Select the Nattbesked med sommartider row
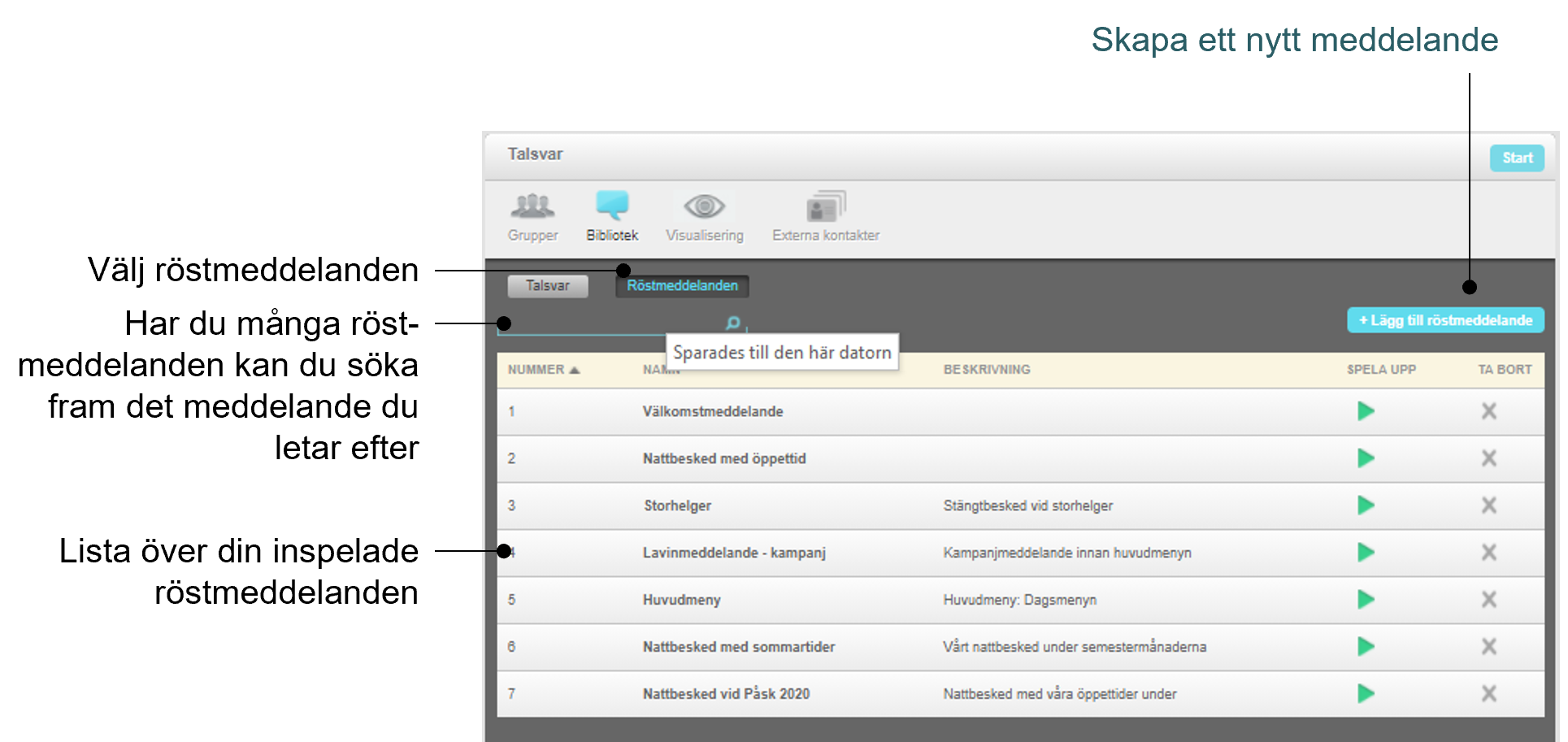 pyautogui.click(x=1020, y=647)
